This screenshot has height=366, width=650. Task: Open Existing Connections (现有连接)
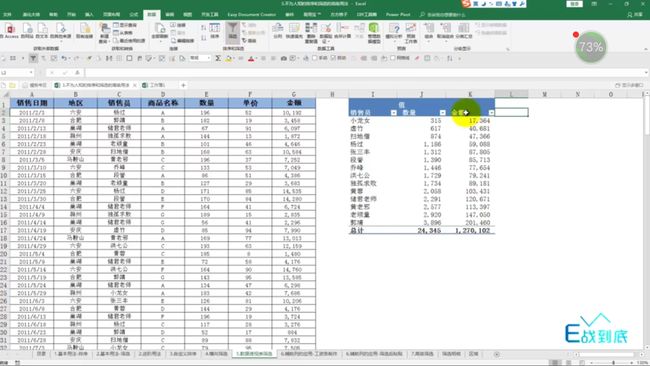[x=85, y=31]
